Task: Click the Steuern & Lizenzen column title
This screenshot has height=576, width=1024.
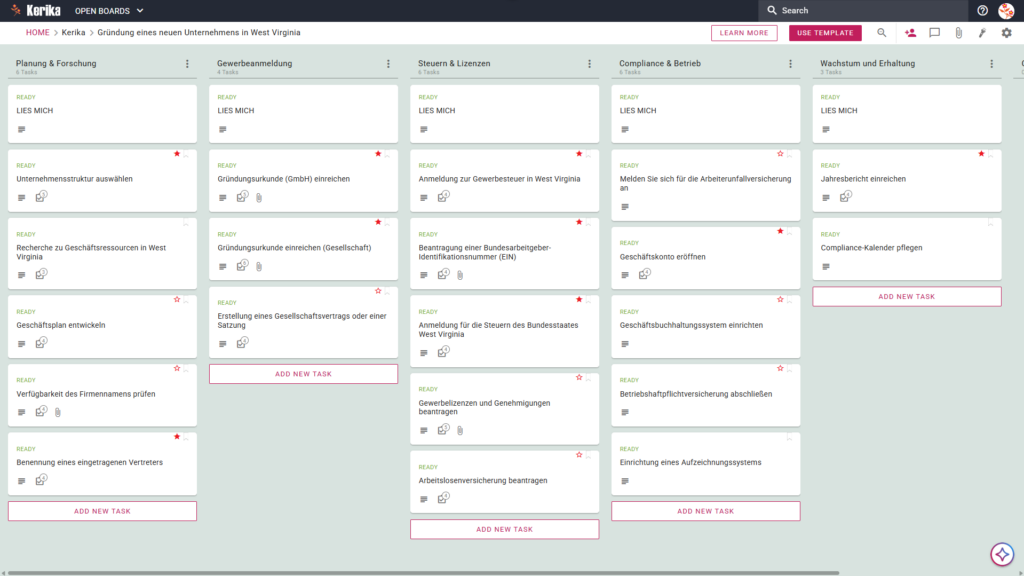Action: pos(454,63)
